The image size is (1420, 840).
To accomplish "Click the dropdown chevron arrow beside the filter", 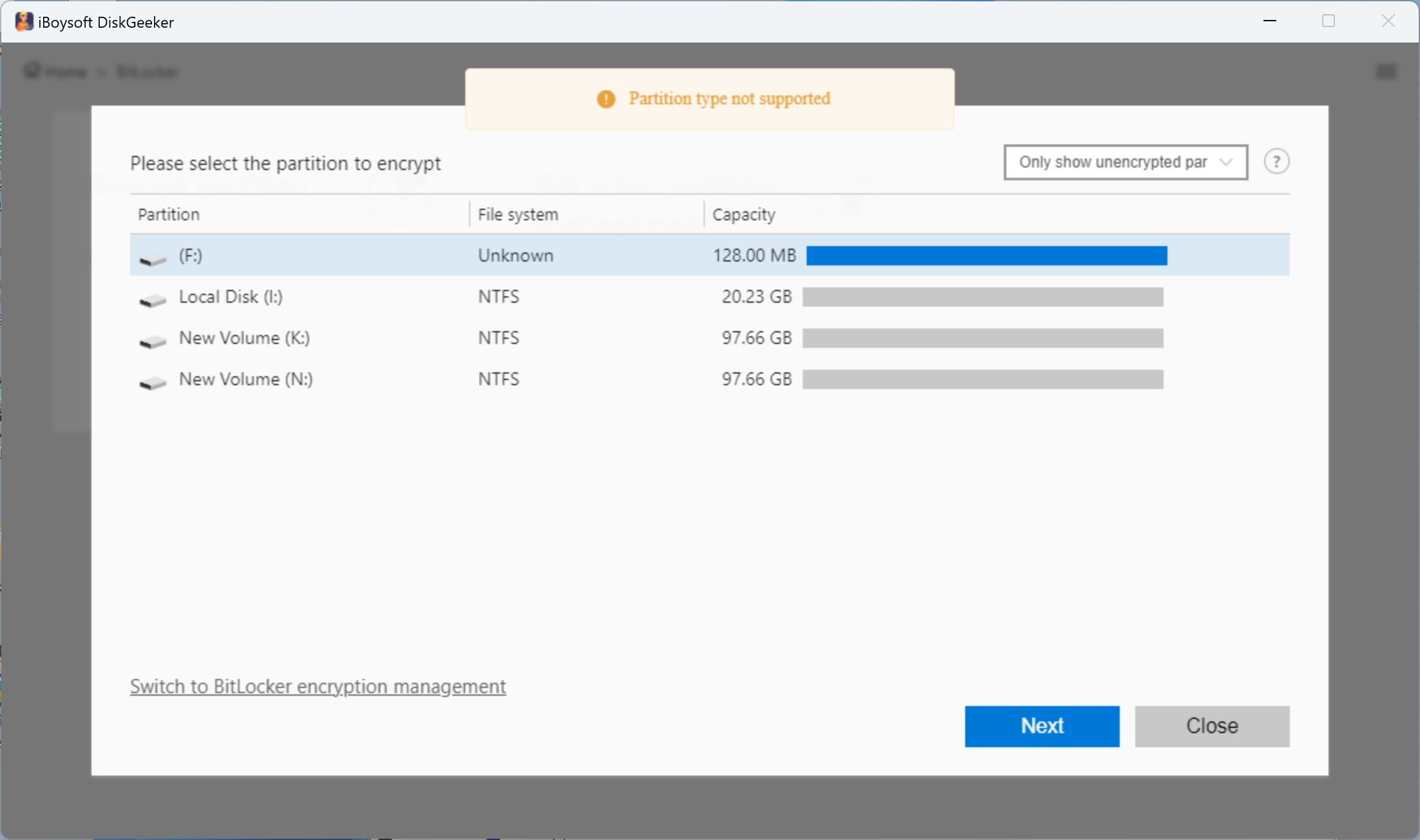I will point(1226,162).
